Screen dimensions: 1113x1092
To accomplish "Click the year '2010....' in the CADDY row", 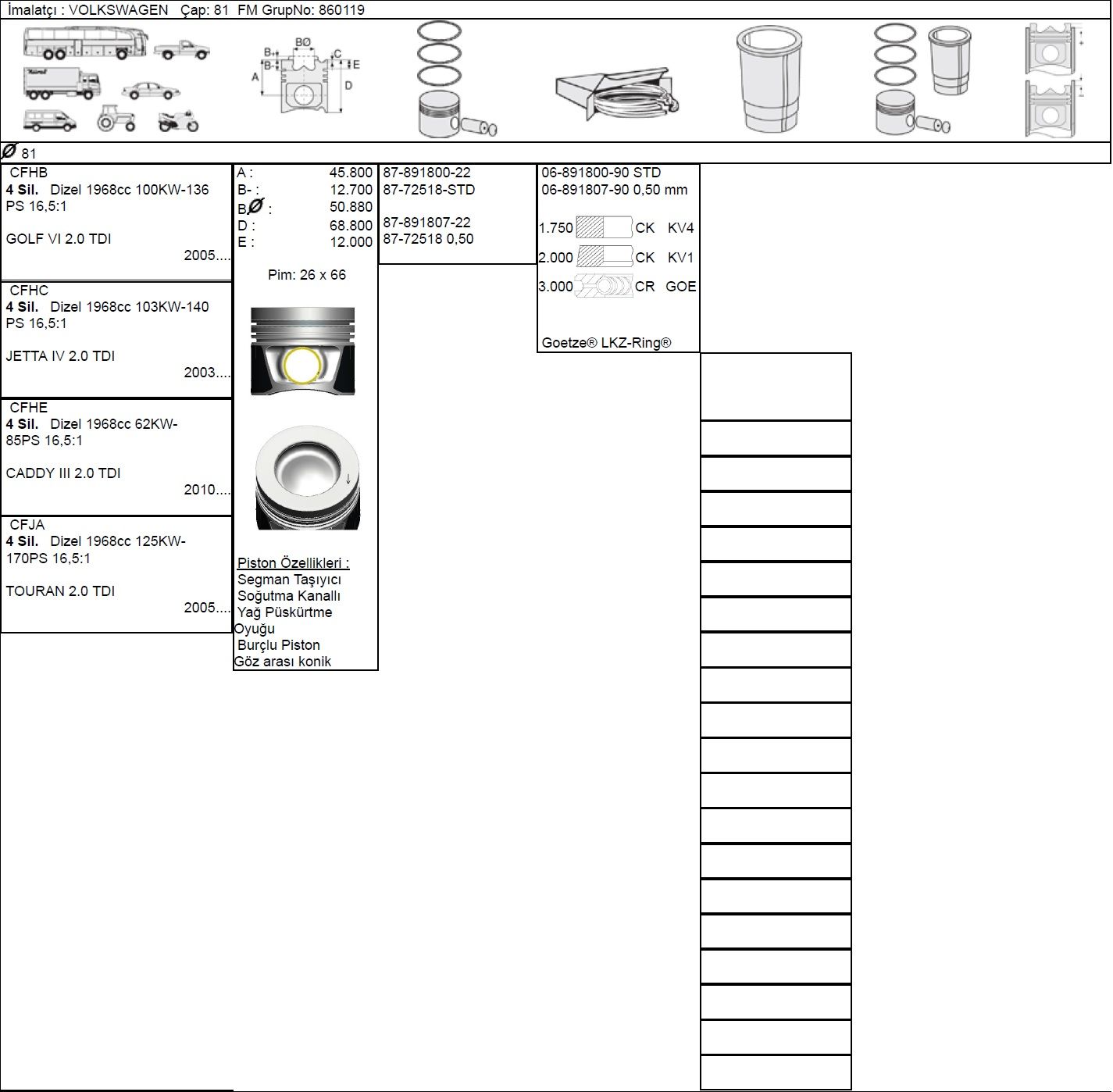I will pos(207,490).
